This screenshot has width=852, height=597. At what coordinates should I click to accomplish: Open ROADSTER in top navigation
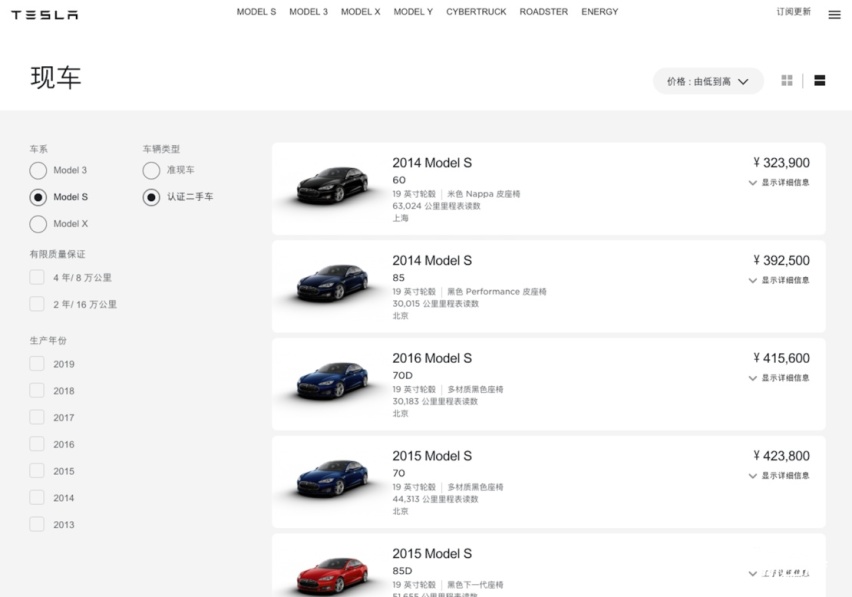tap(543, 12)
